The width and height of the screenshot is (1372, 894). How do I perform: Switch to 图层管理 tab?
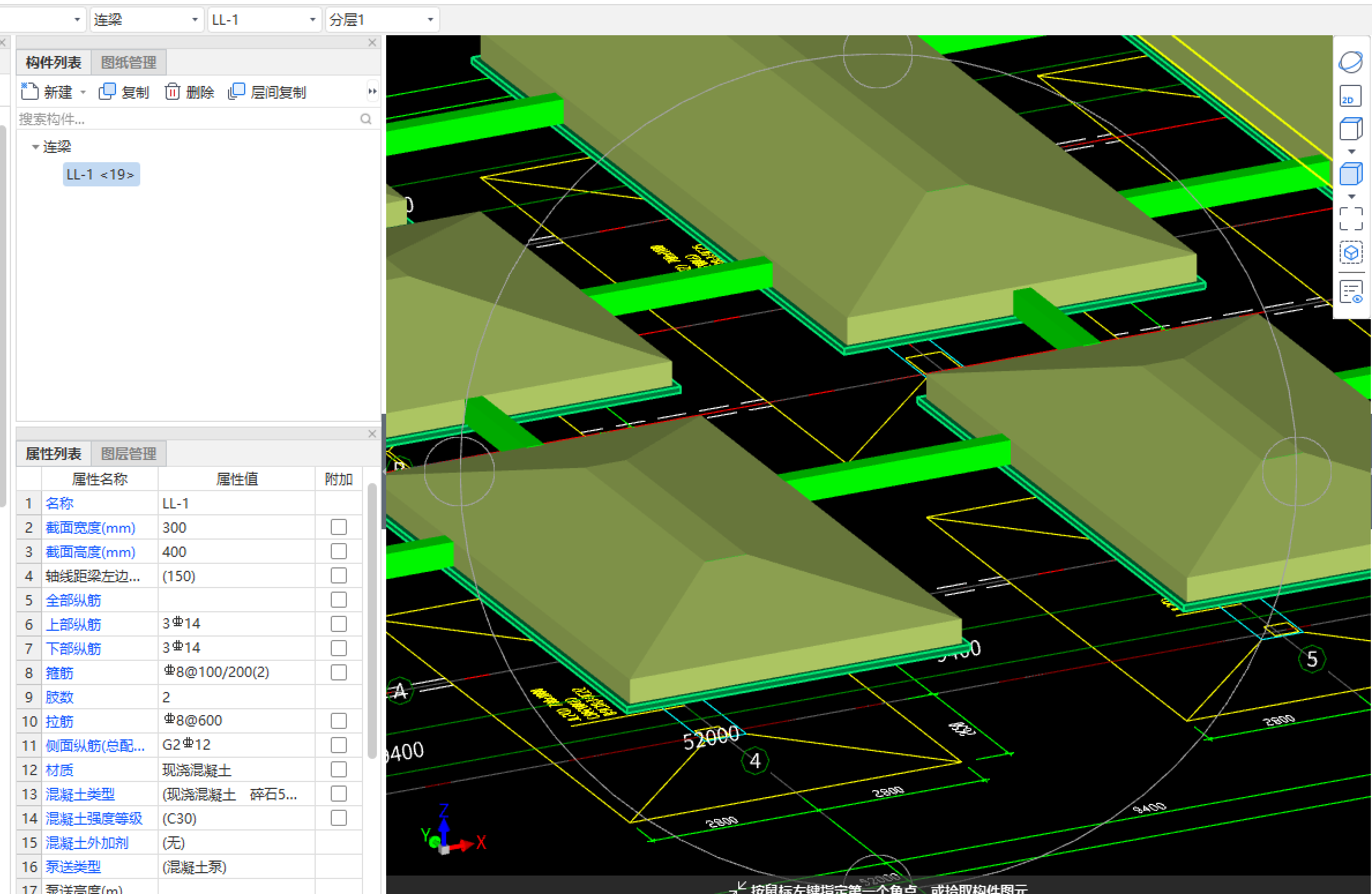(129, 454)
